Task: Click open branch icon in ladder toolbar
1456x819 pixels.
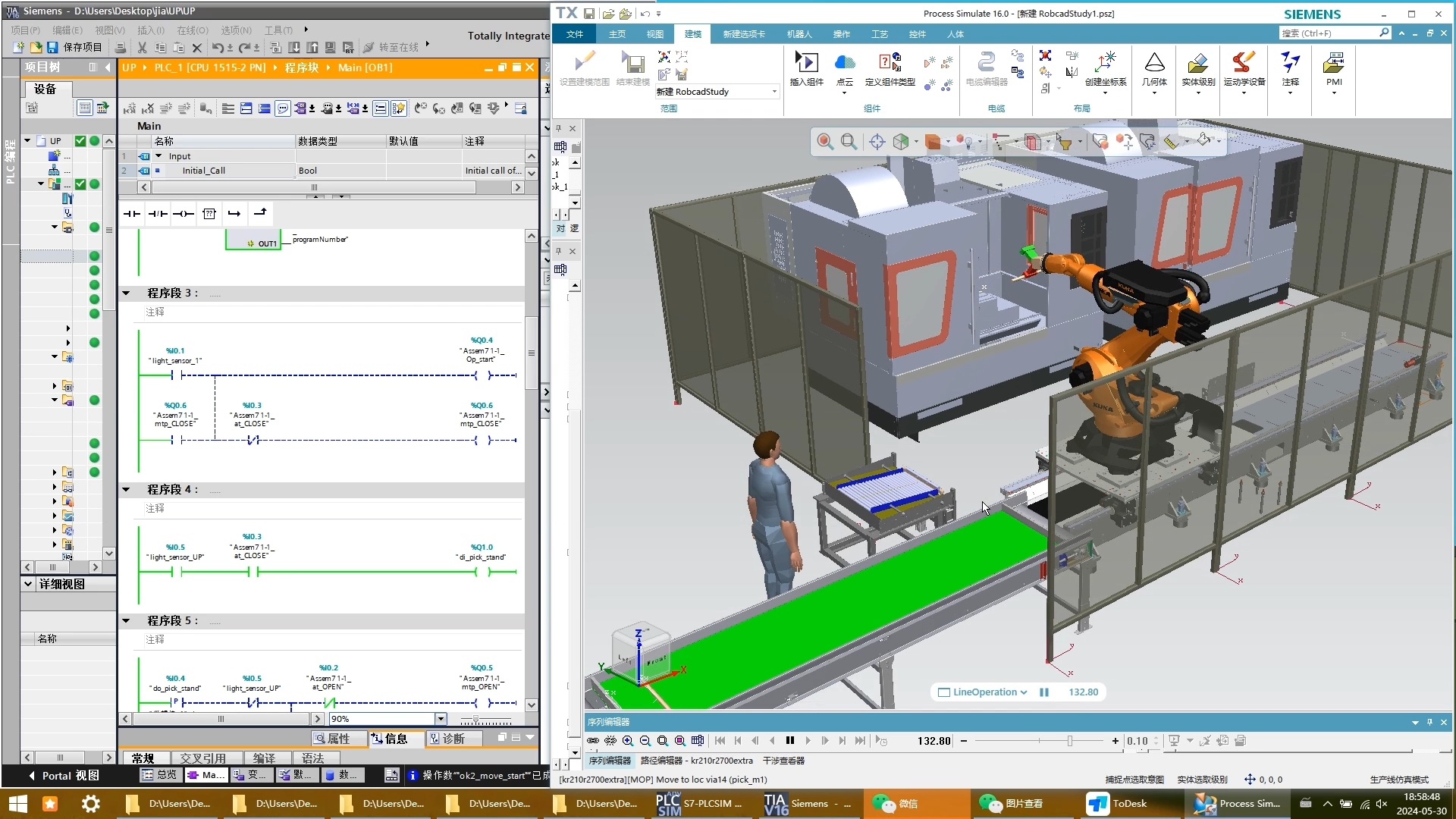Action: 234,214
